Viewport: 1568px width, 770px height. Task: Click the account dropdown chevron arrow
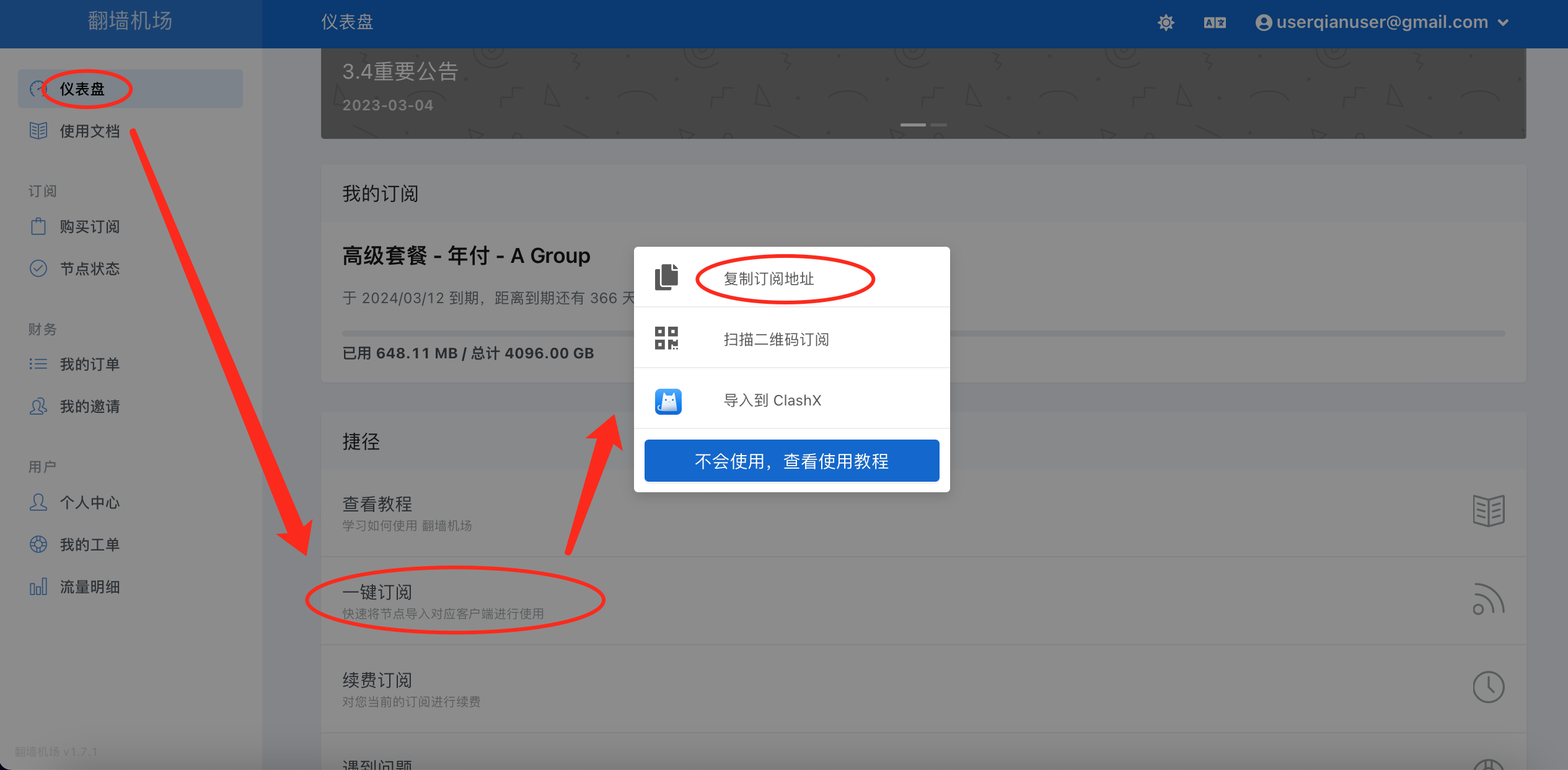(x=1503, y=23)
